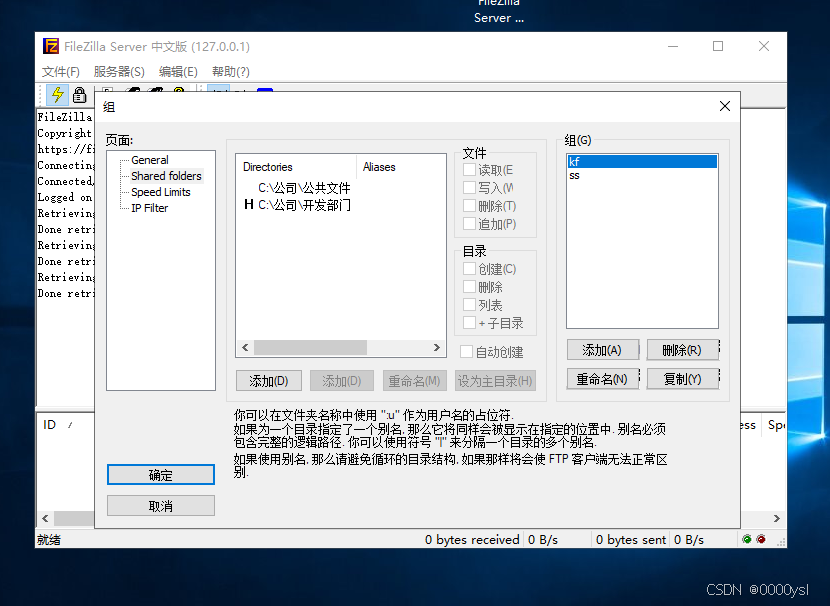Click the directory list horizontal scrollbar thumb
830x606 pixels.
[310, 347]
